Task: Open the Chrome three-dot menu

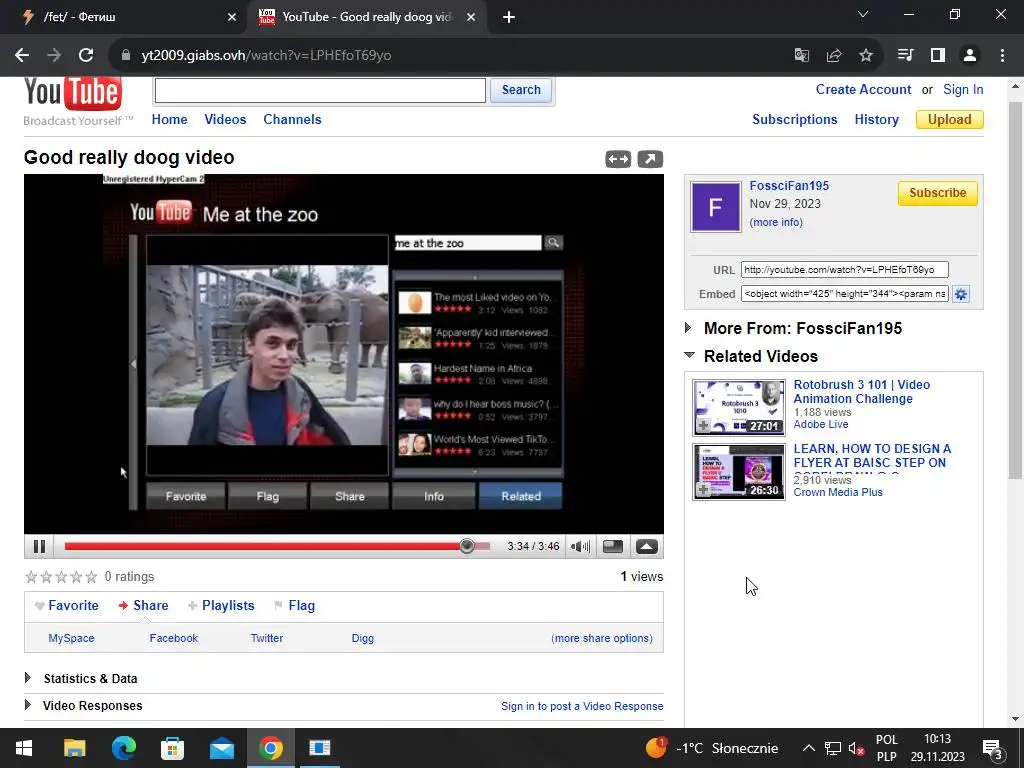Action: click(1002, 56)
